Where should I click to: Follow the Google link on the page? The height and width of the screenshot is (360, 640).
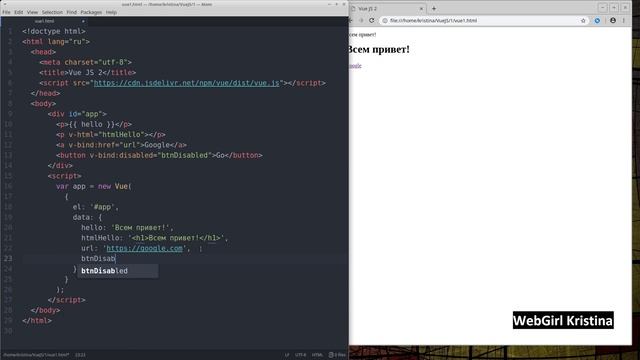355,66
